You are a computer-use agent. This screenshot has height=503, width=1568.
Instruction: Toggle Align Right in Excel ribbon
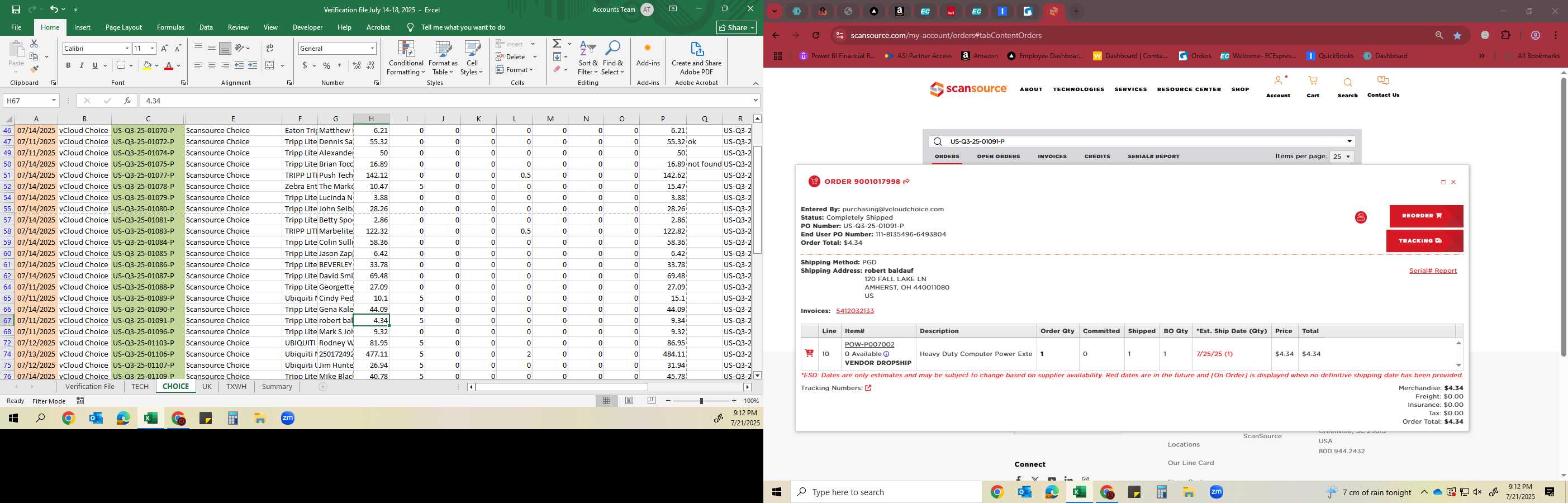(x=225, y=66)
